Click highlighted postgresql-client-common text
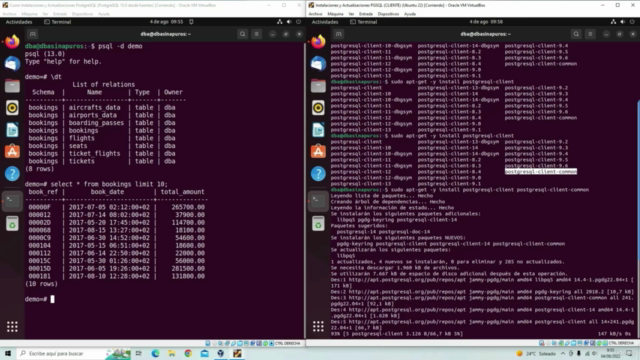 [541, 172]
